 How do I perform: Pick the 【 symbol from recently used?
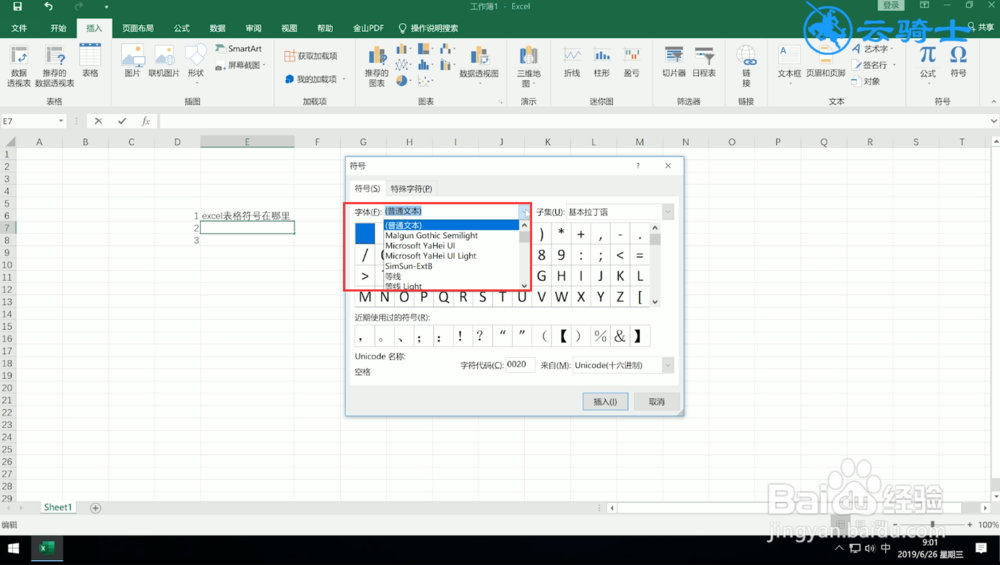pos(563,336)
